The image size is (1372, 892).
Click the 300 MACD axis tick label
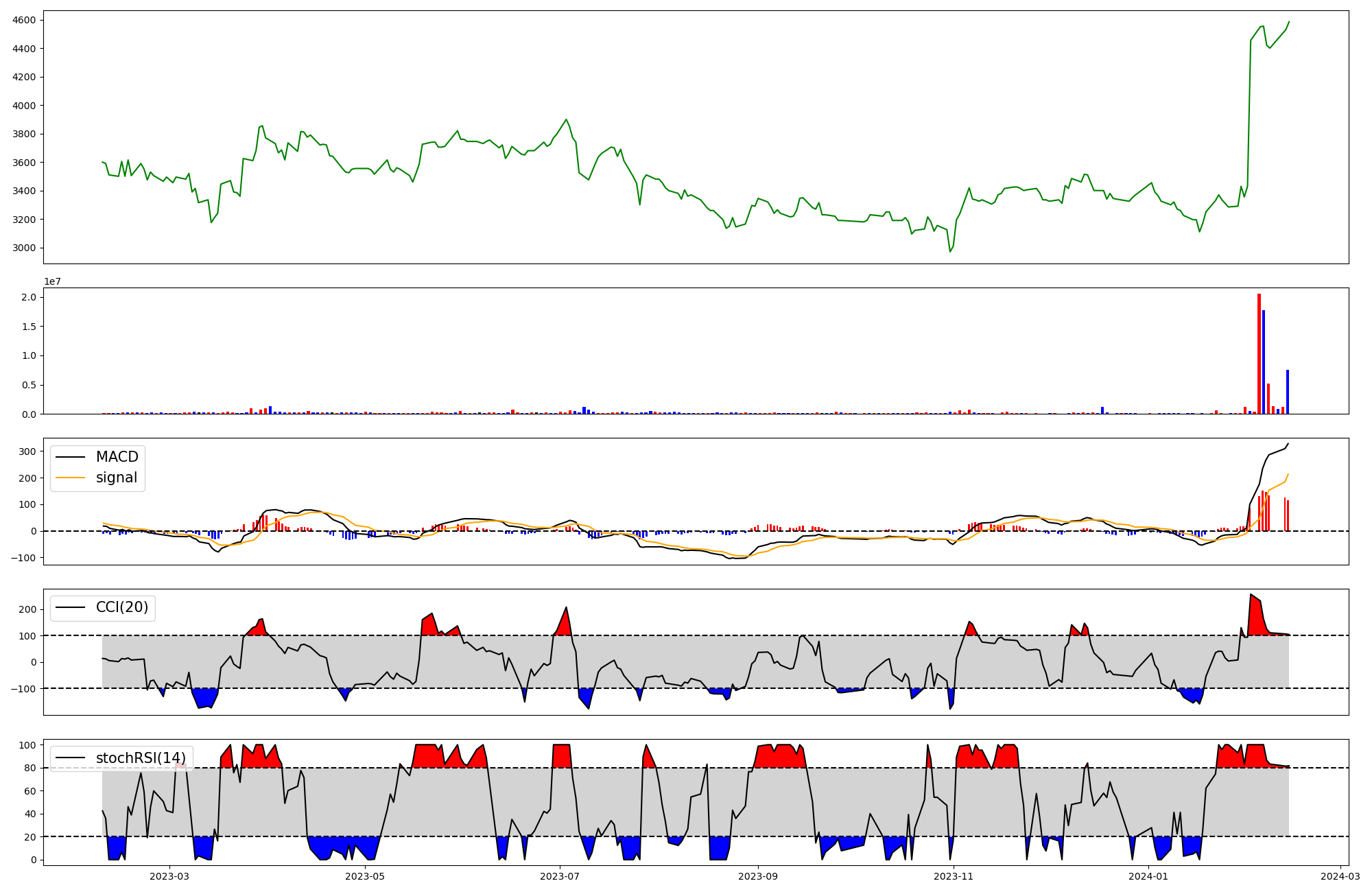(x=28, y=451)
